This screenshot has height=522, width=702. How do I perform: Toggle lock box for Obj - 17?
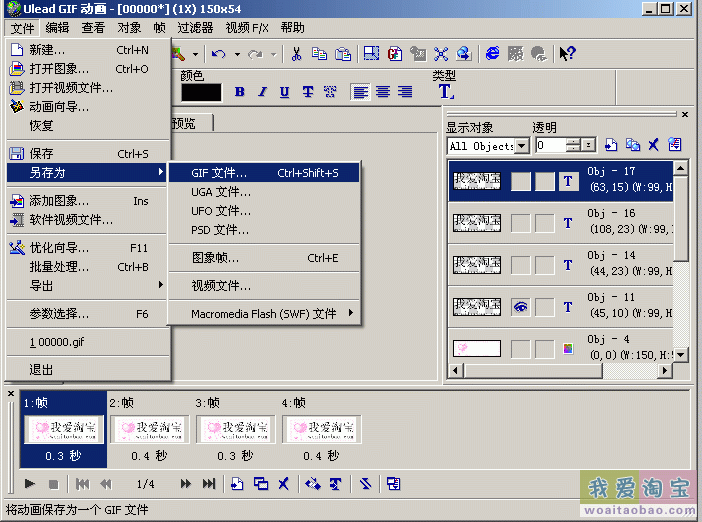coord(545,181)
